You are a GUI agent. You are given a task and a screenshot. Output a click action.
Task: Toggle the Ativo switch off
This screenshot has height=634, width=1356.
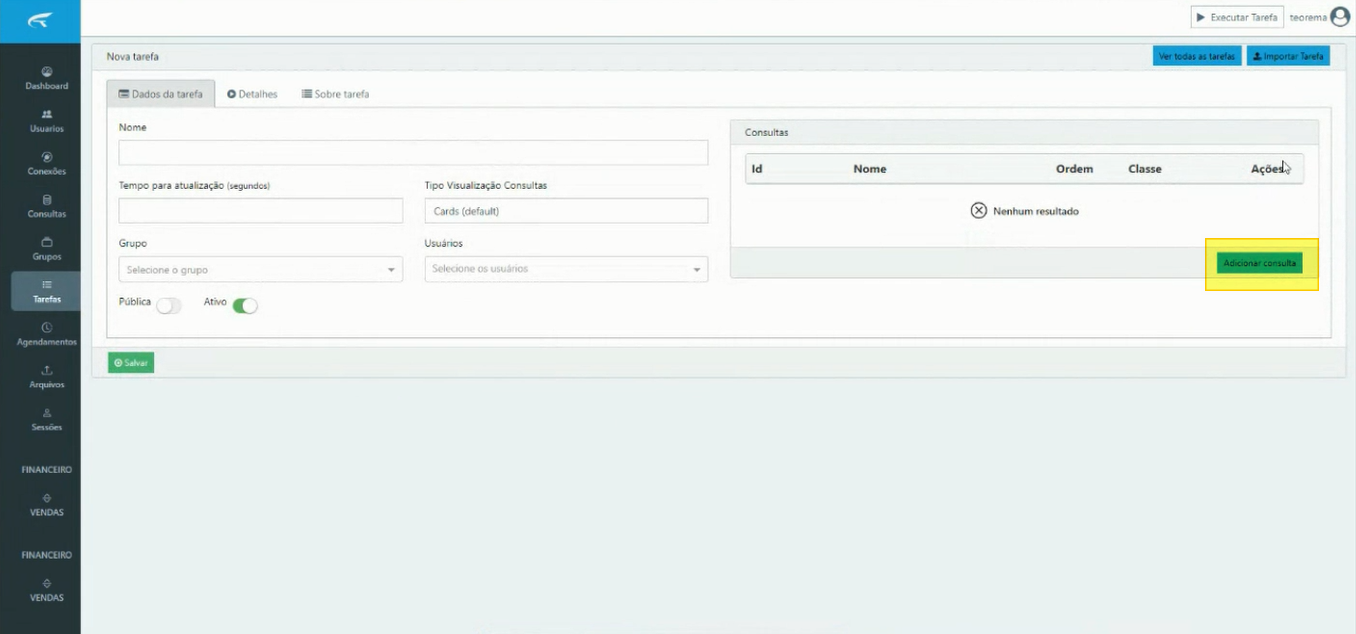pos(245,306)
